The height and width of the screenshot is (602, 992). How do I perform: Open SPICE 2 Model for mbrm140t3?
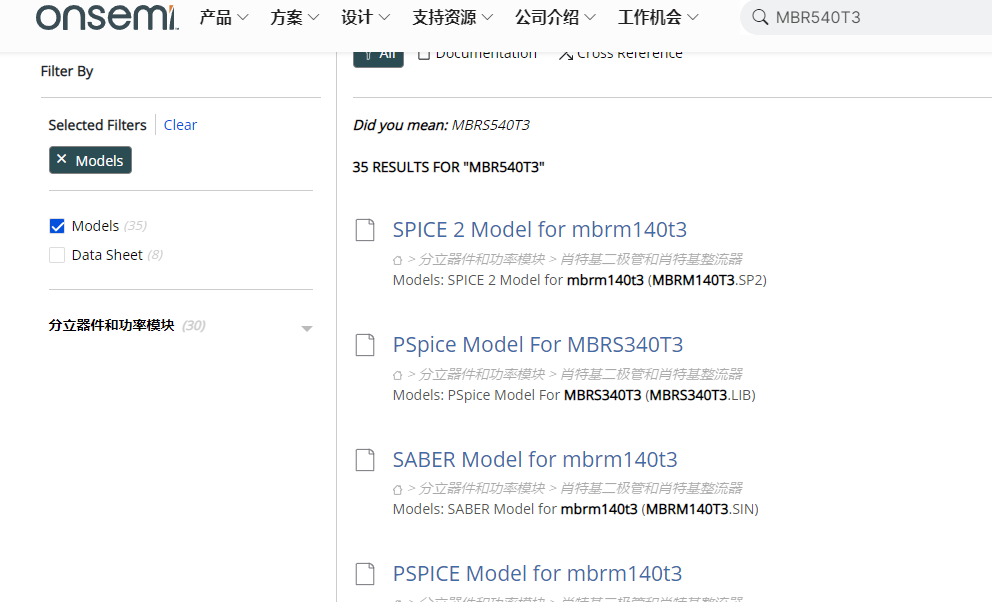[540, 230]
